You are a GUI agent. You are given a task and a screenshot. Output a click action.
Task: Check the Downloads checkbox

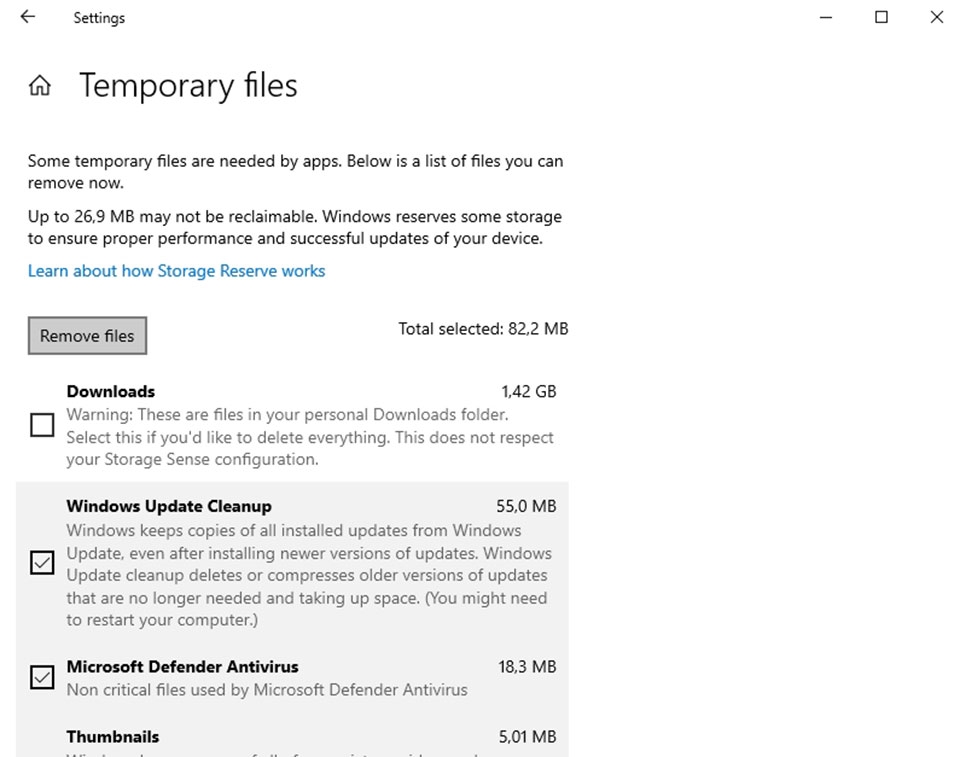tap(42, 426)
